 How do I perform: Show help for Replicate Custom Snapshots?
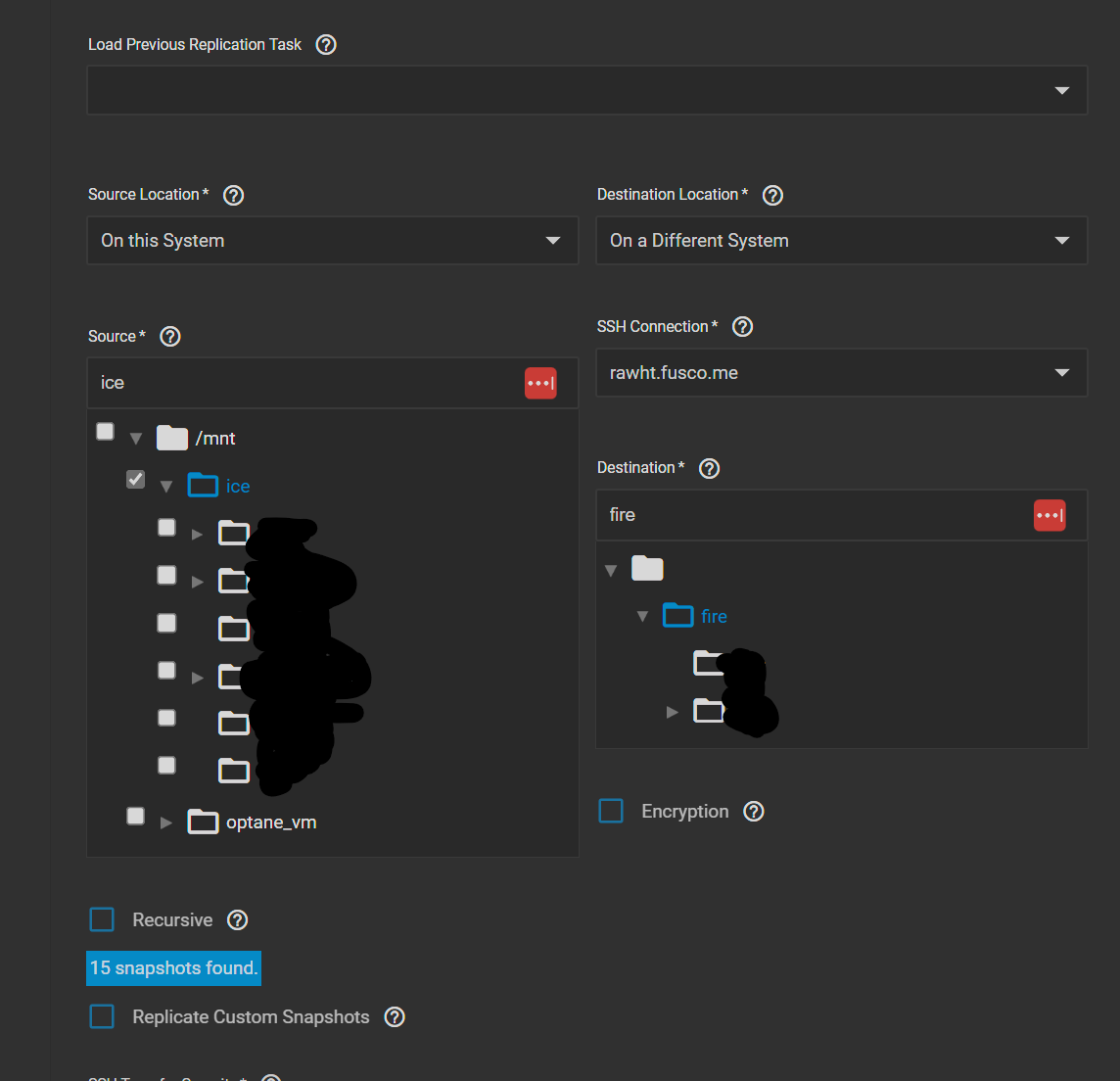(395, 1017)
